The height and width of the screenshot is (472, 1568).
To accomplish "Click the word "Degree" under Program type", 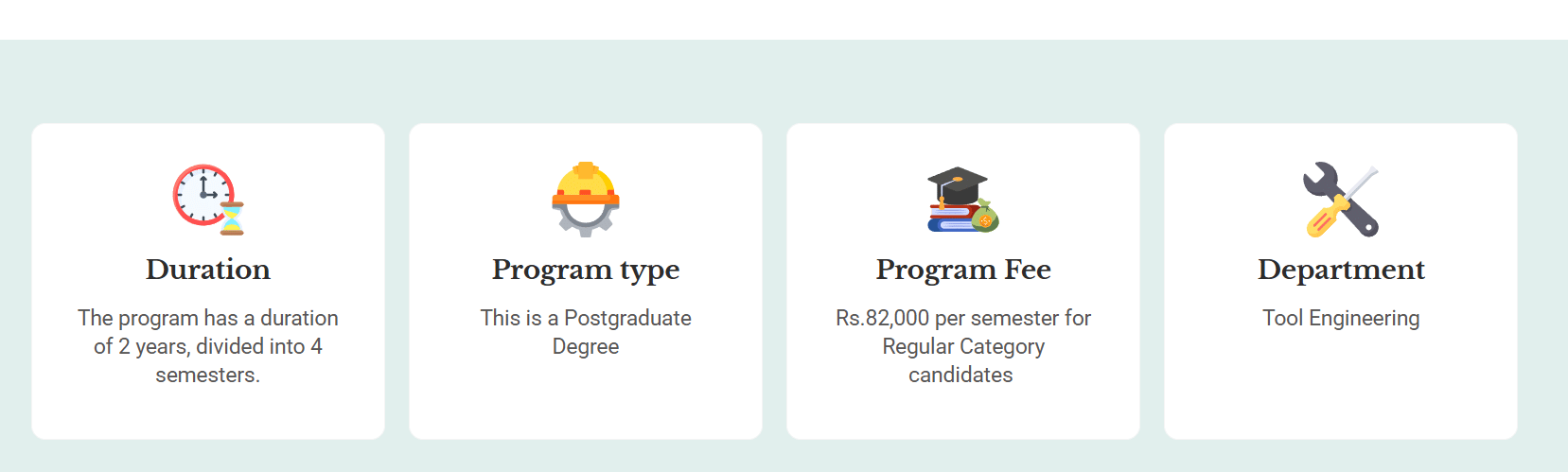I will 586,346.
